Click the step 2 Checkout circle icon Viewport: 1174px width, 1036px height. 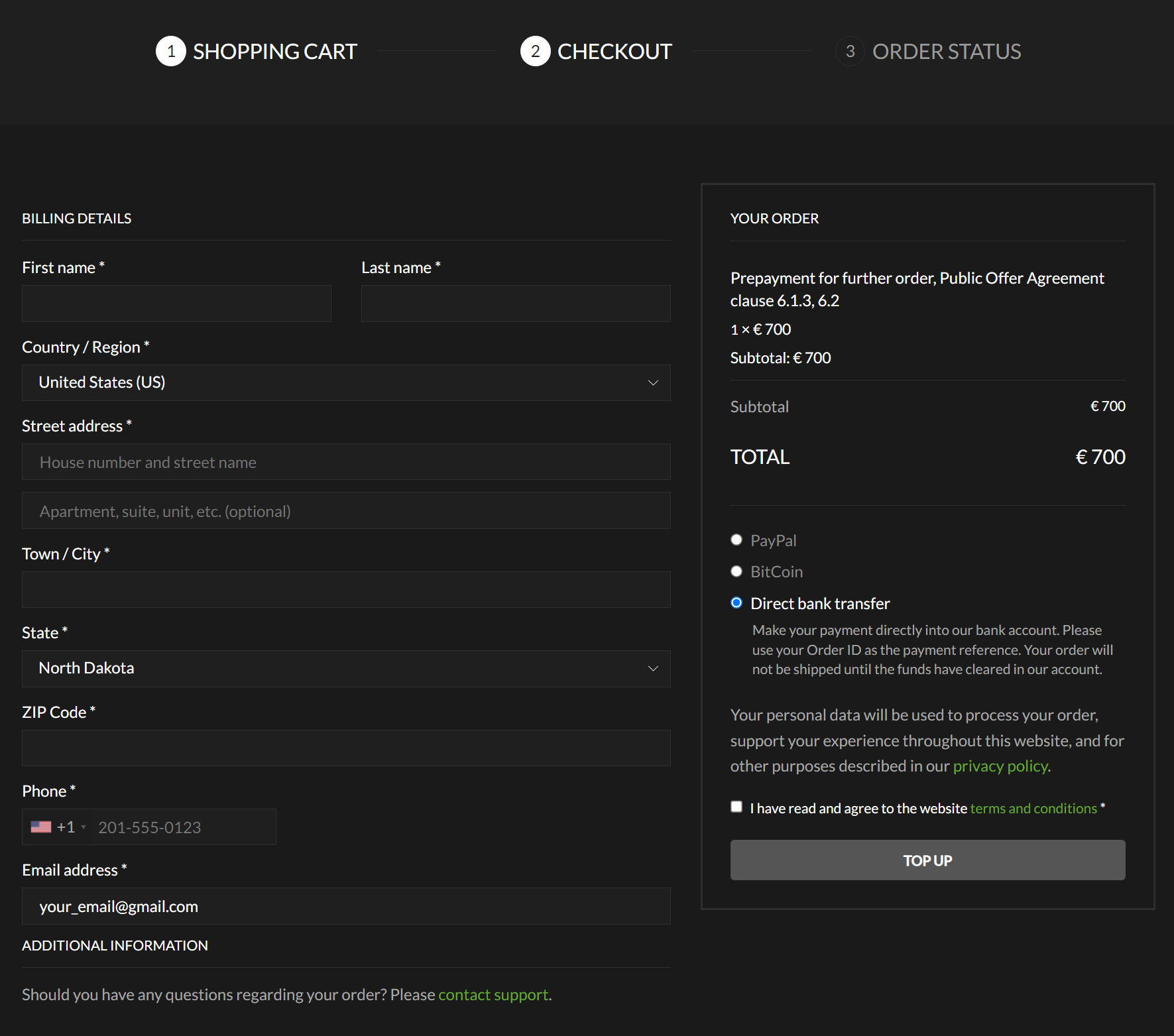click(x=535, y=52)
